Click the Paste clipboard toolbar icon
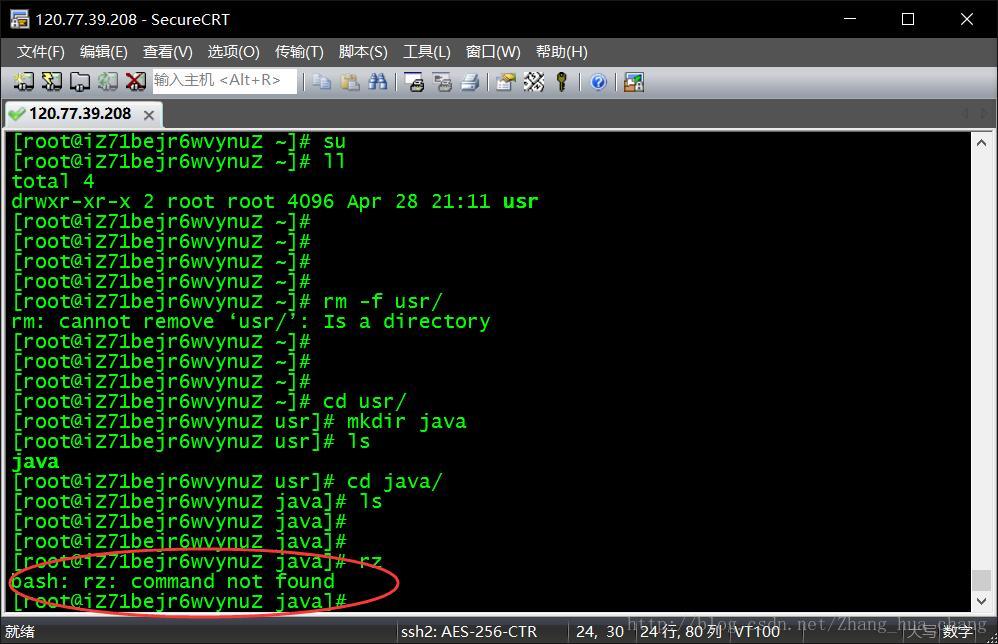Viewport: 998px width, 644px height. (349, 81)
